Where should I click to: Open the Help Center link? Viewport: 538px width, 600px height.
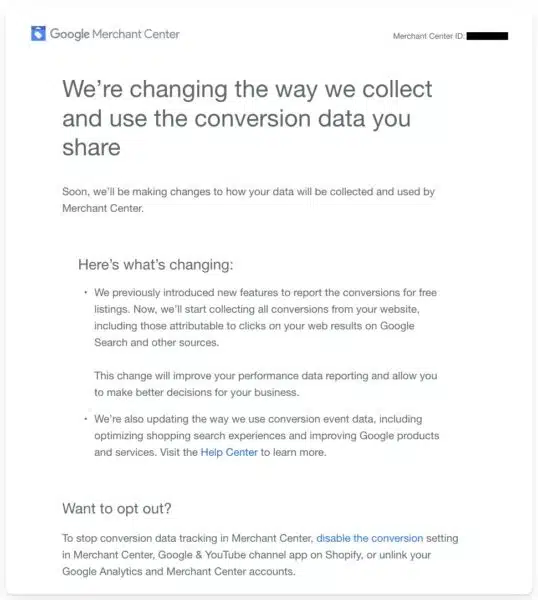click(x=229, y=452)
